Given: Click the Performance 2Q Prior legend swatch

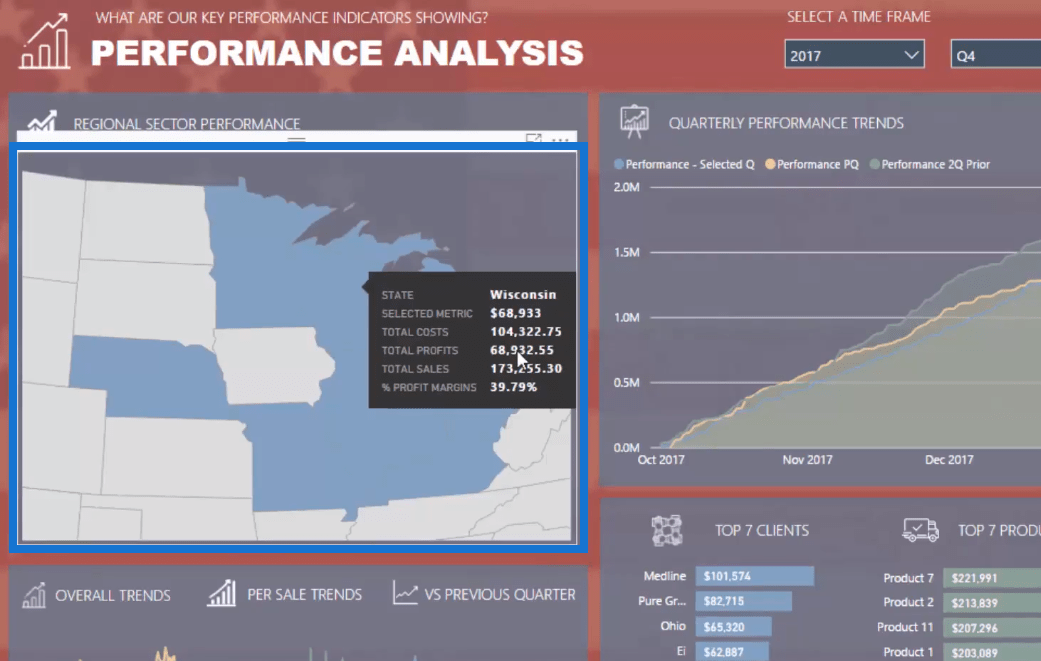Looking at the screenshot, I should click(x=874, y=164).
